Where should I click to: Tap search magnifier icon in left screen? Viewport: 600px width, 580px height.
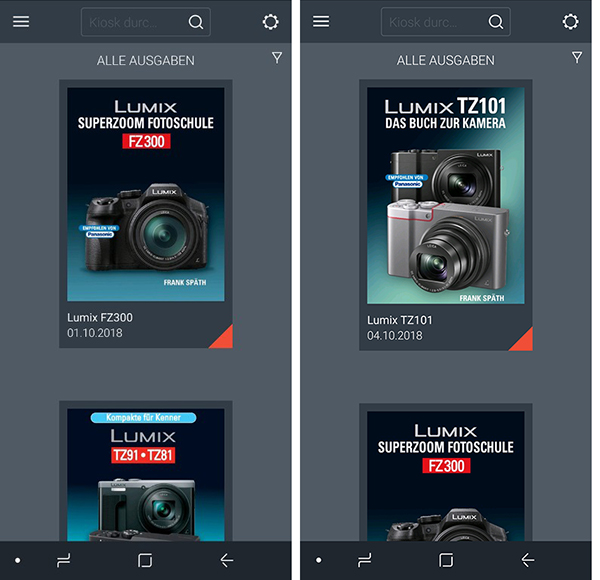pyautogui.click(x=196, y=22)
